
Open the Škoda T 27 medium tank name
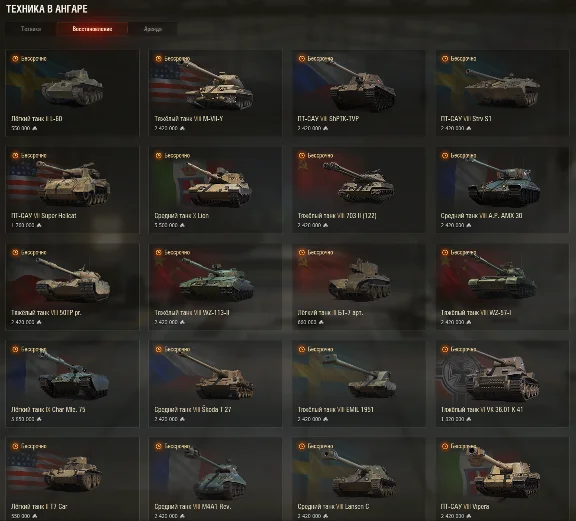pos(193,409)
